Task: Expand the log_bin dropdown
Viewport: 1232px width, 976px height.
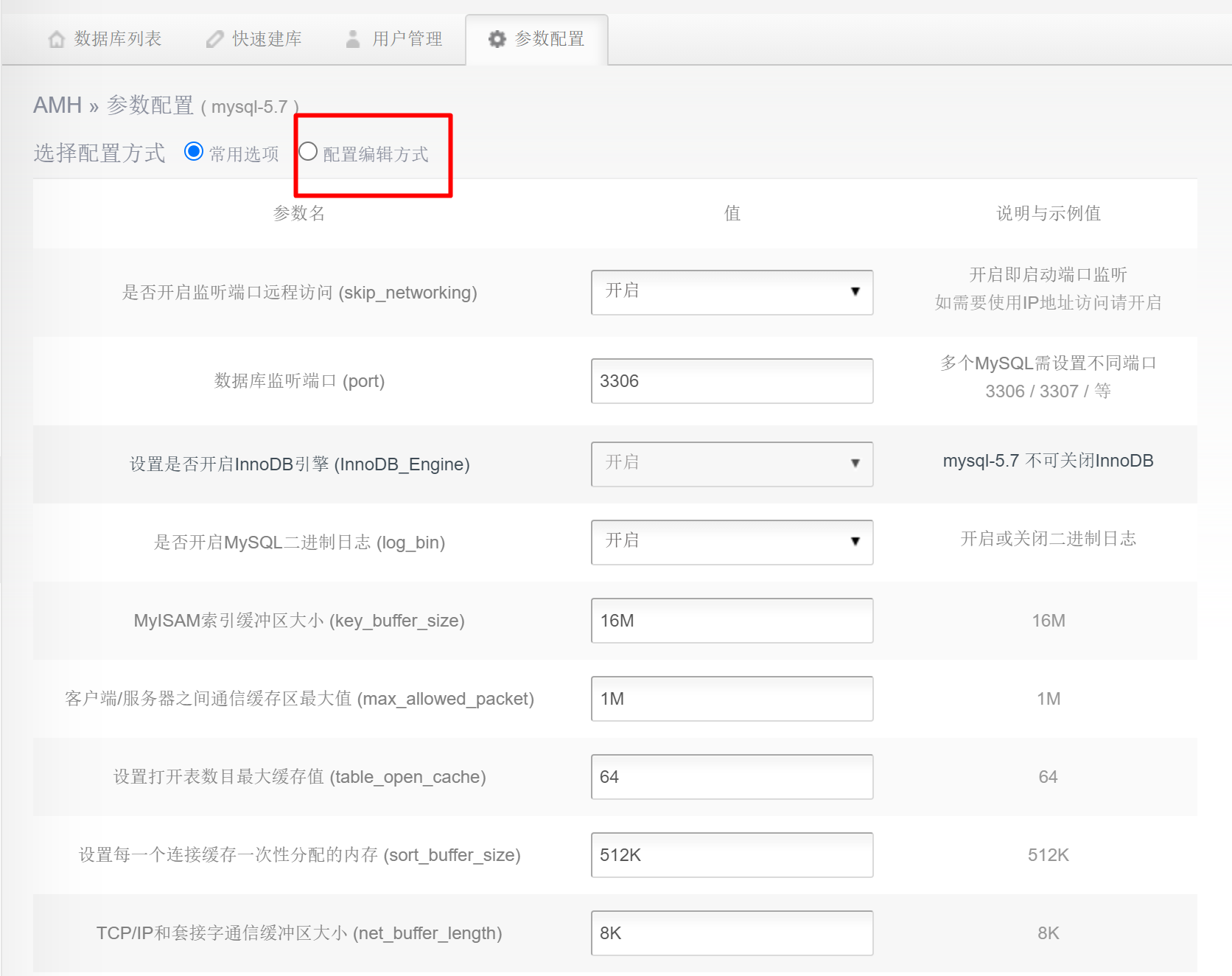Action: pyautogui.click(x=732, y=543)
